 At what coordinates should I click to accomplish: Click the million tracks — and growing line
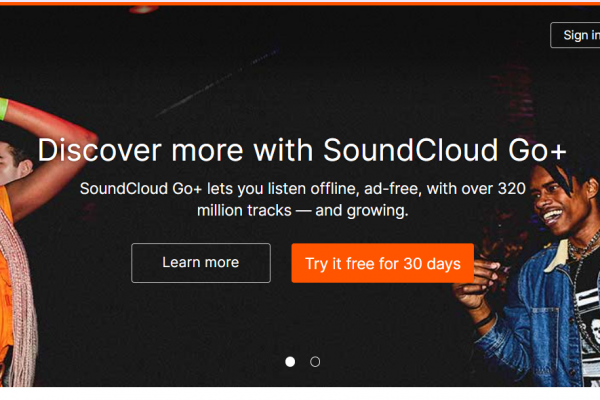tap(303, 212)
